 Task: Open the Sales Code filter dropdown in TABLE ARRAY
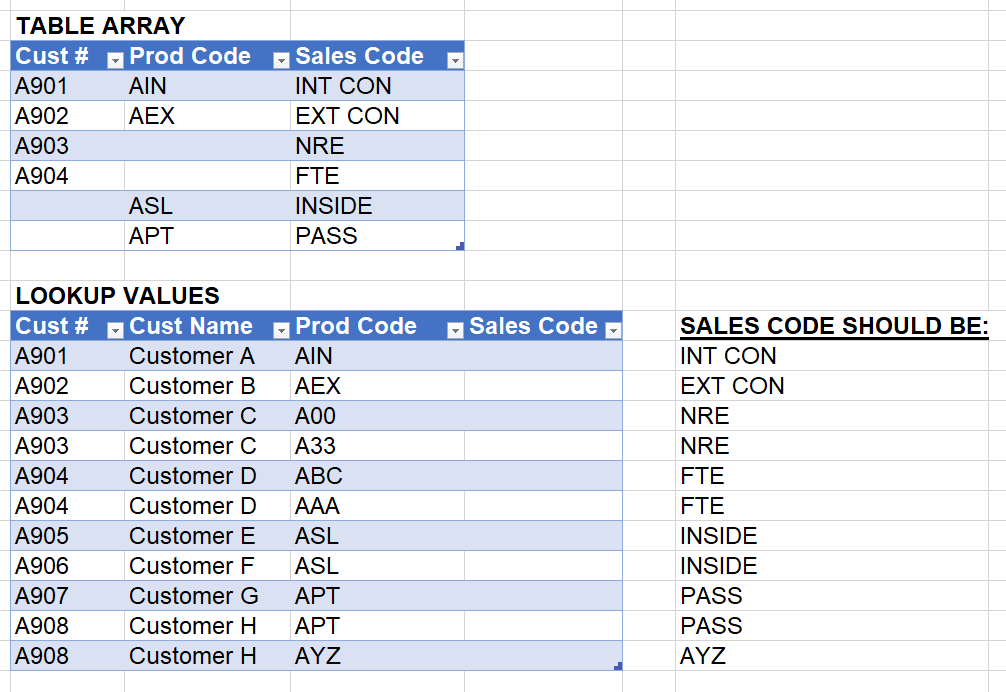(x=455, y=60)
